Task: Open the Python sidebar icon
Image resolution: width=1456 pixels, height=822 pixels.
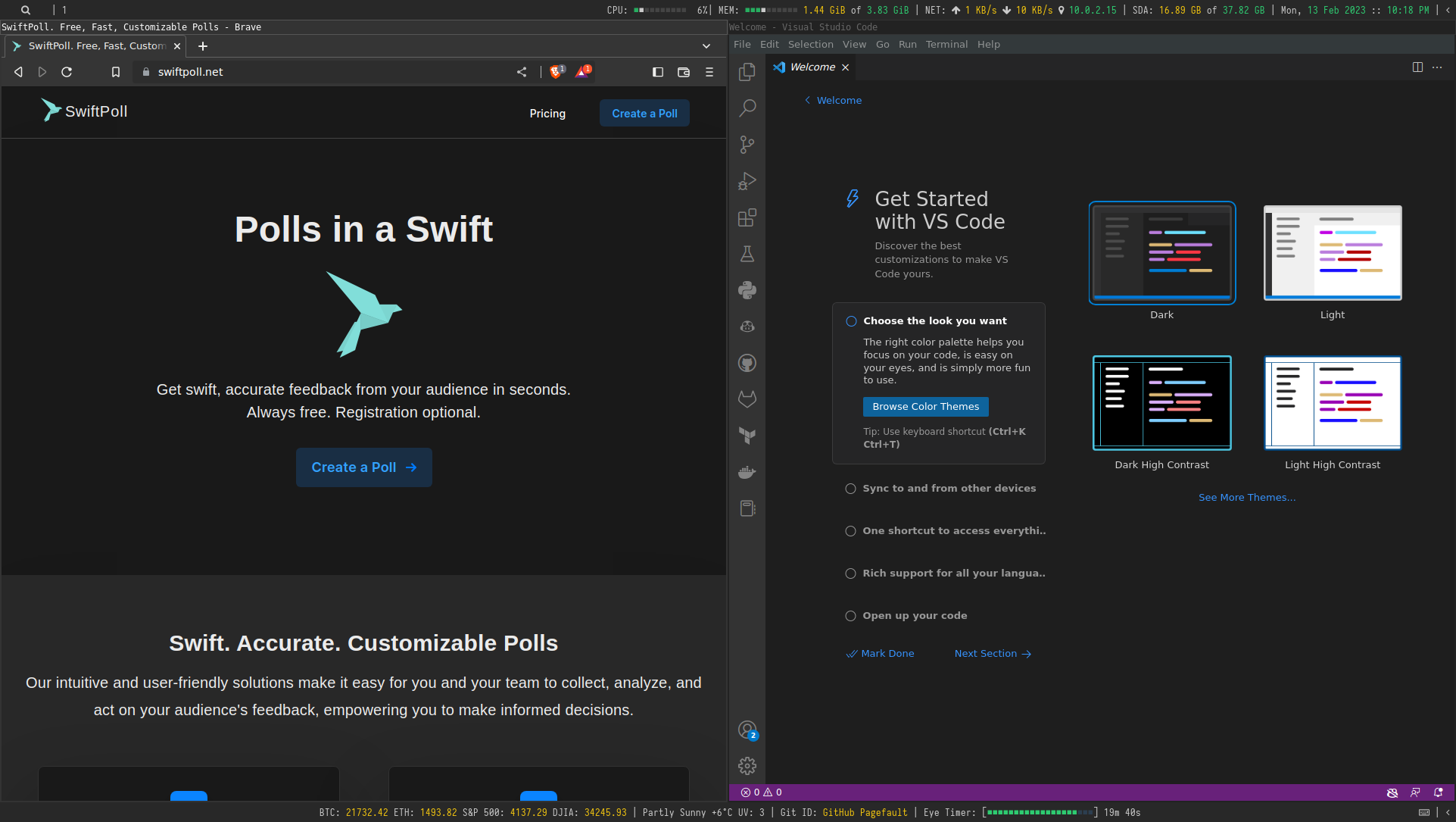Action: [747, 290]
